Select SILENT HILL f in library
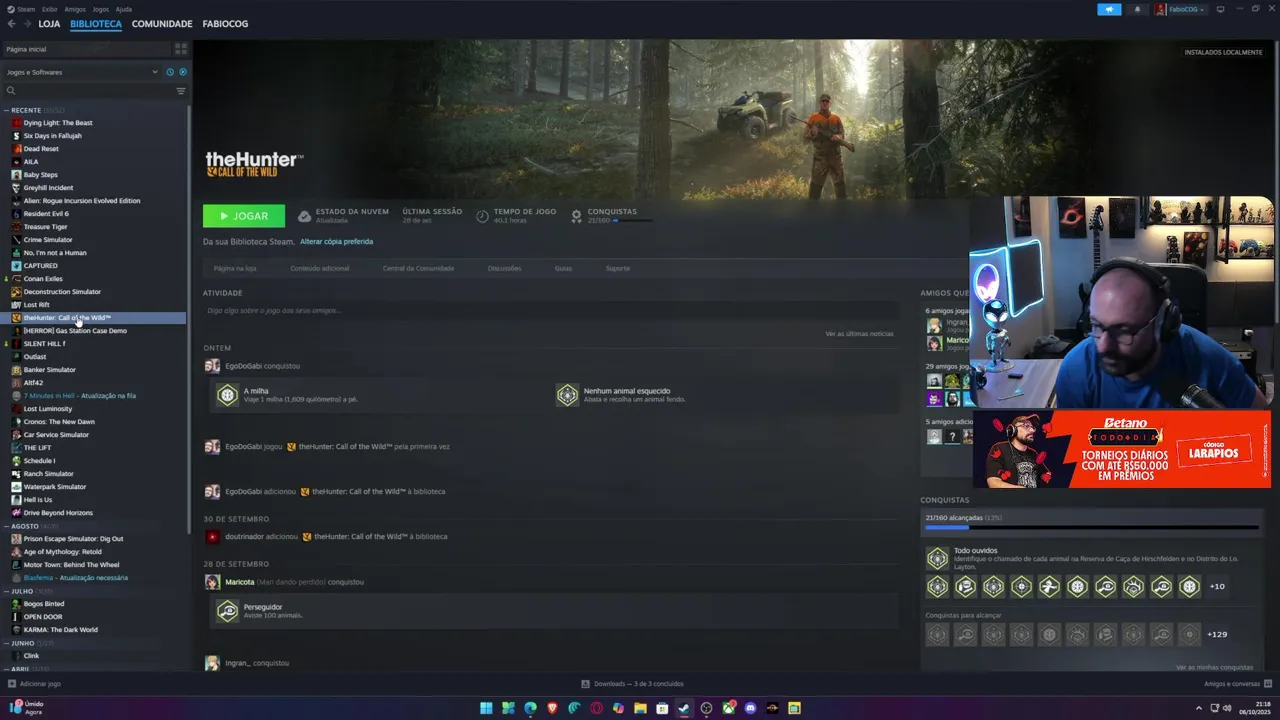 [44, 344]
